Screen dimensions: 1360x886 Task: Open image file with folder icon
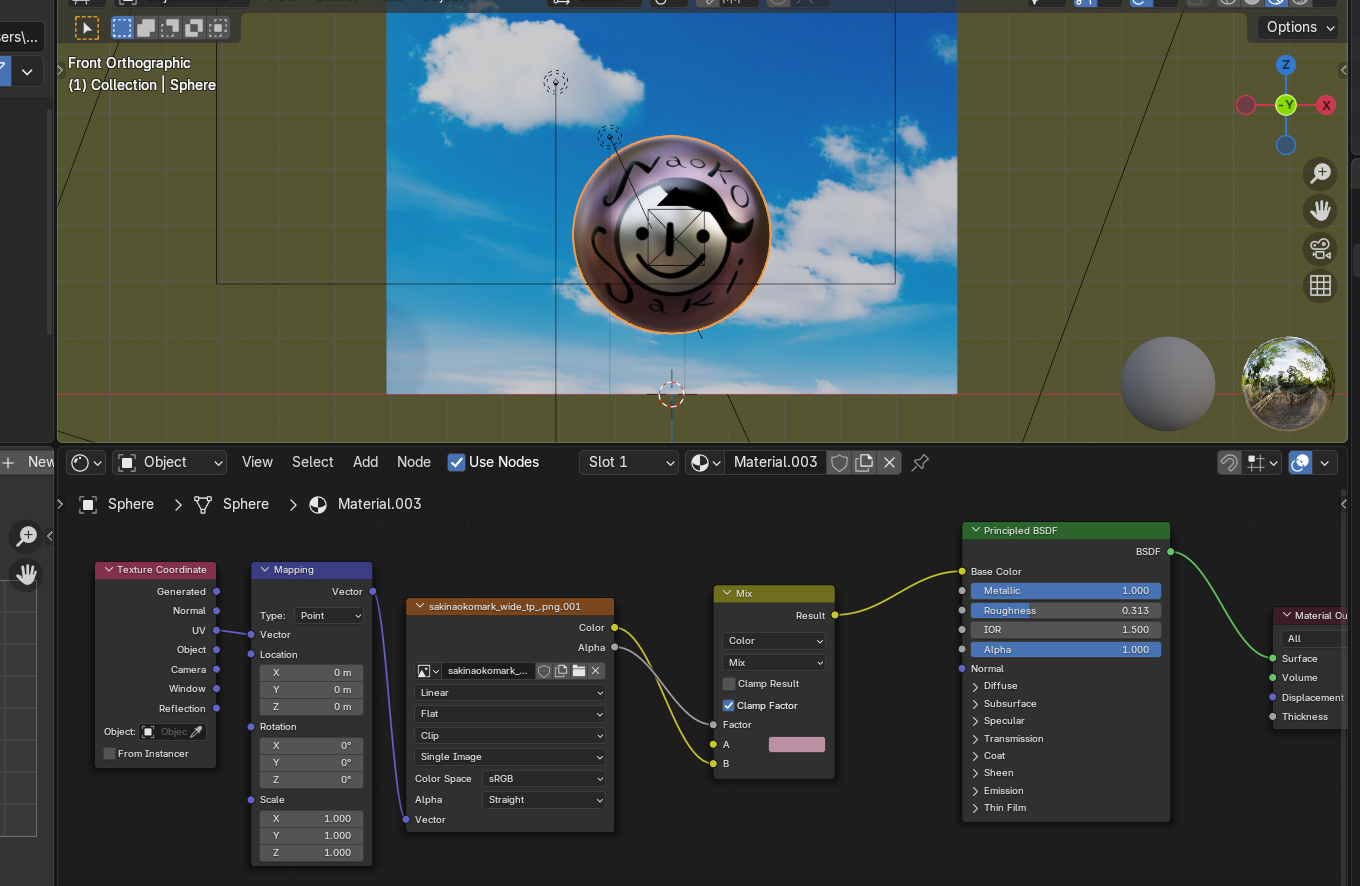pos(578,671)
